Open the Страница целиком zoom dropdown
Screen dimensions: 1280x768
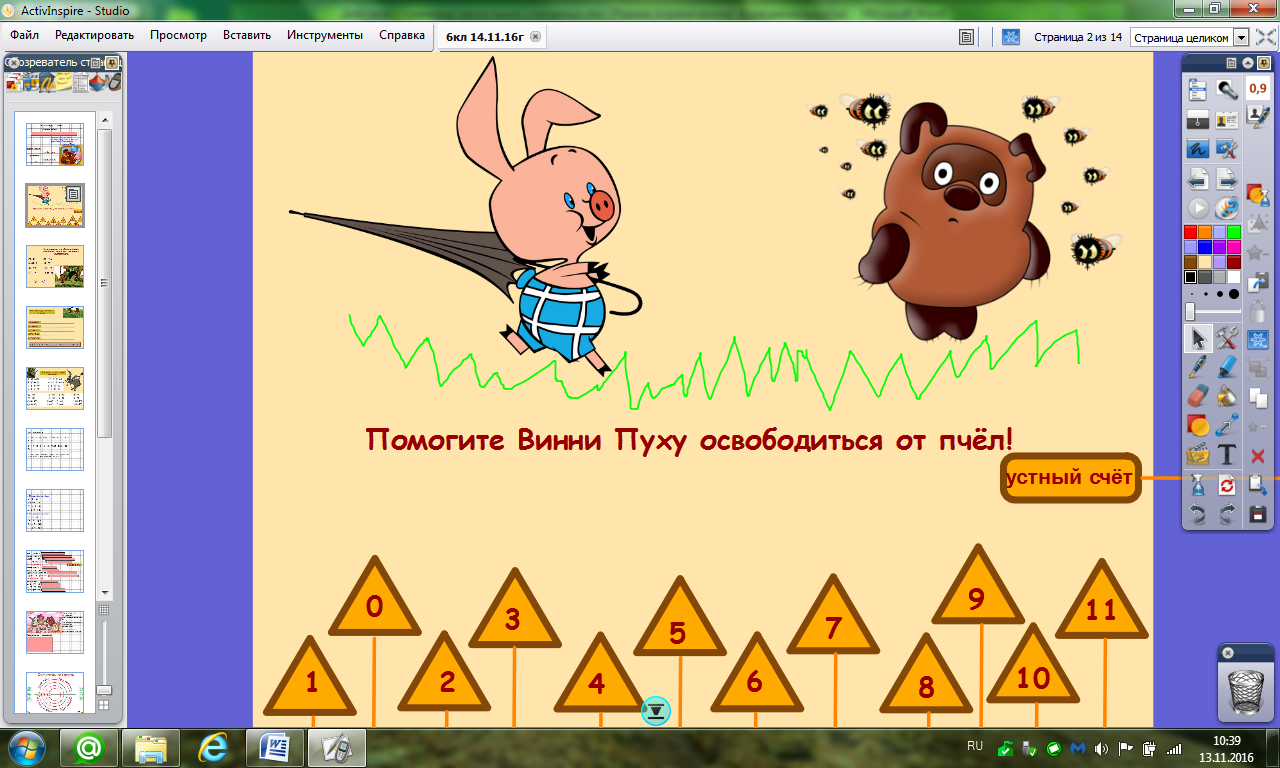(1242, 37)
